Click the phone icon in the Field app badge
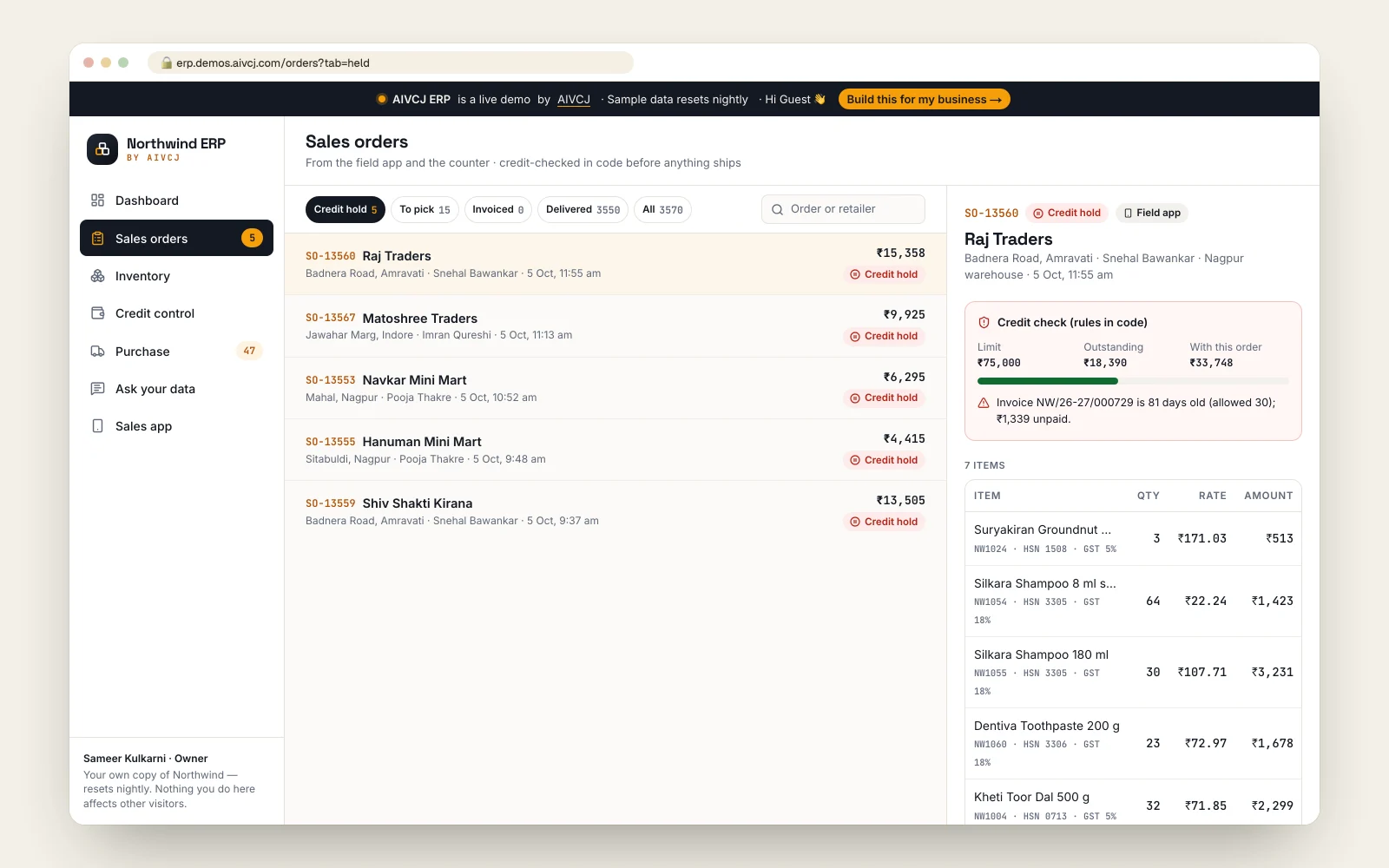Viewport: 1389px width, 868px height. (x=1128, y=213)
